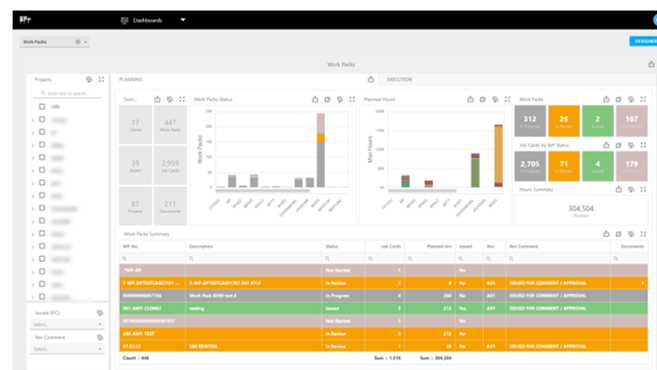Export the Work Packs Summary grid
Screen dimensions: 657x370
pyautogui.click(x=606, y=234)
